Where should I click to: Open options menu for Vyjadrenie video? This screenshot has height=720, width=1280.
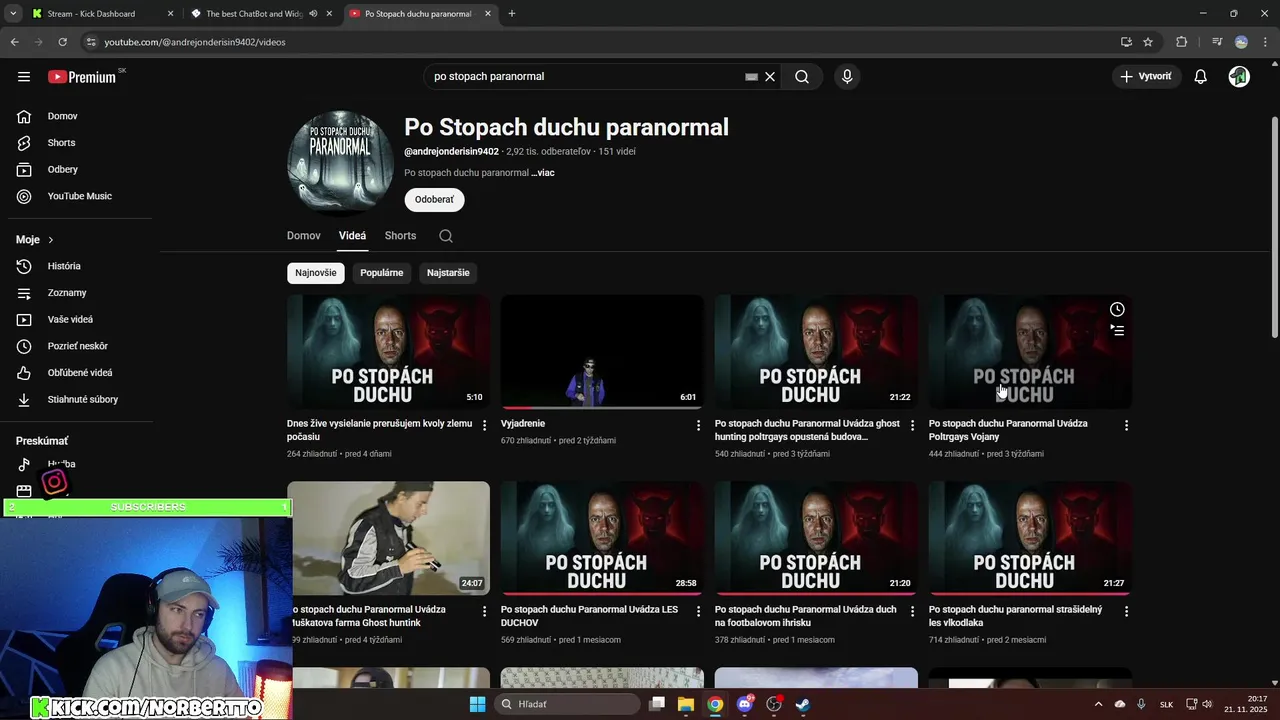click(699, 425)
